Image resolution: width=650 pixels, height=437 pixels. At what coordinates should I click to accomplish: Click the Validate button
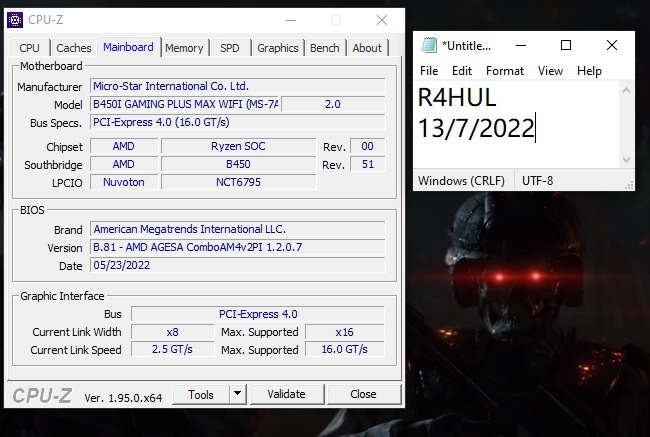tap(286, 394)
